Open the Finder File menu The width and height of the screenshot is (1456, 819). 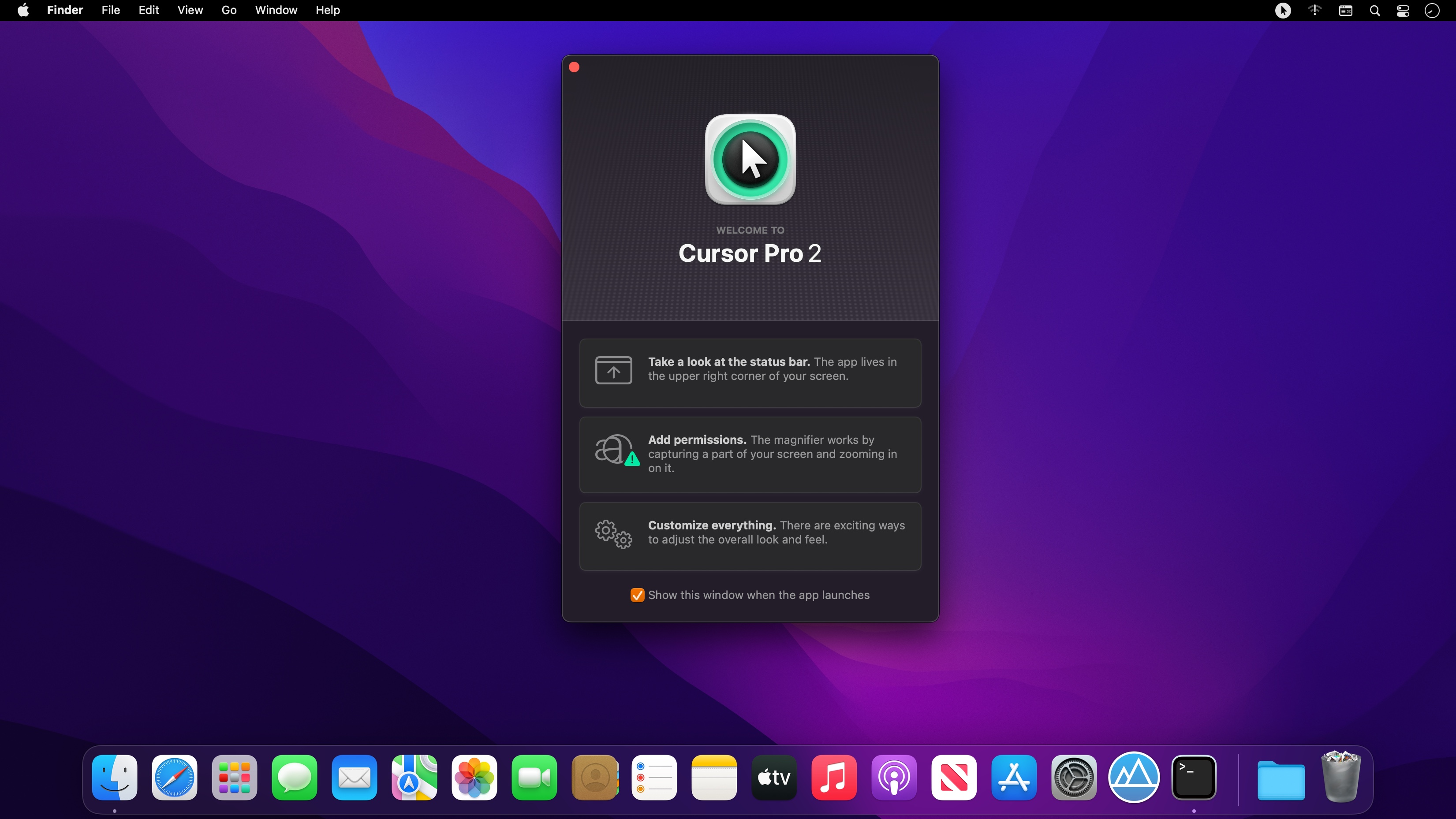point(110,10)
